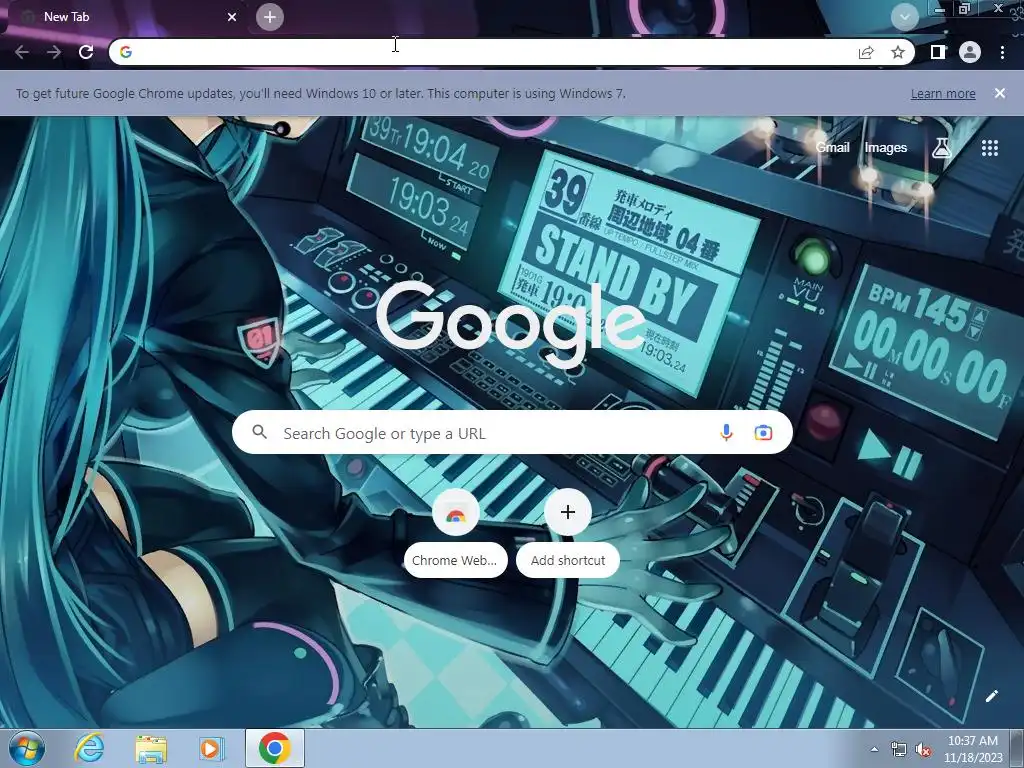
Task: Reload the current page
Action: pyautogui.click(x=86, y=52)
